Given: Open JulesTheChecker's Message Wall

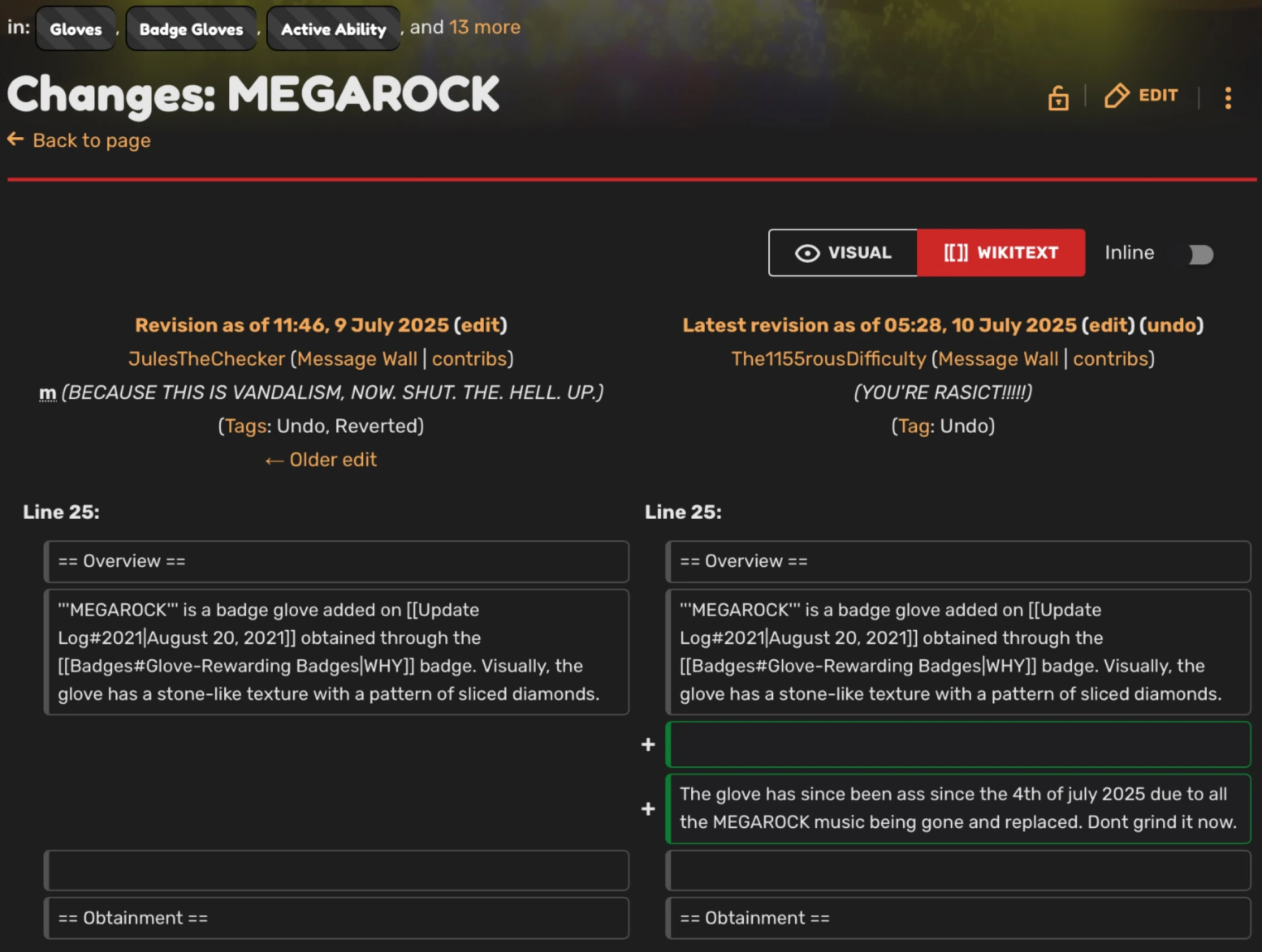Looking at the screenshot, I should (357, 359).
